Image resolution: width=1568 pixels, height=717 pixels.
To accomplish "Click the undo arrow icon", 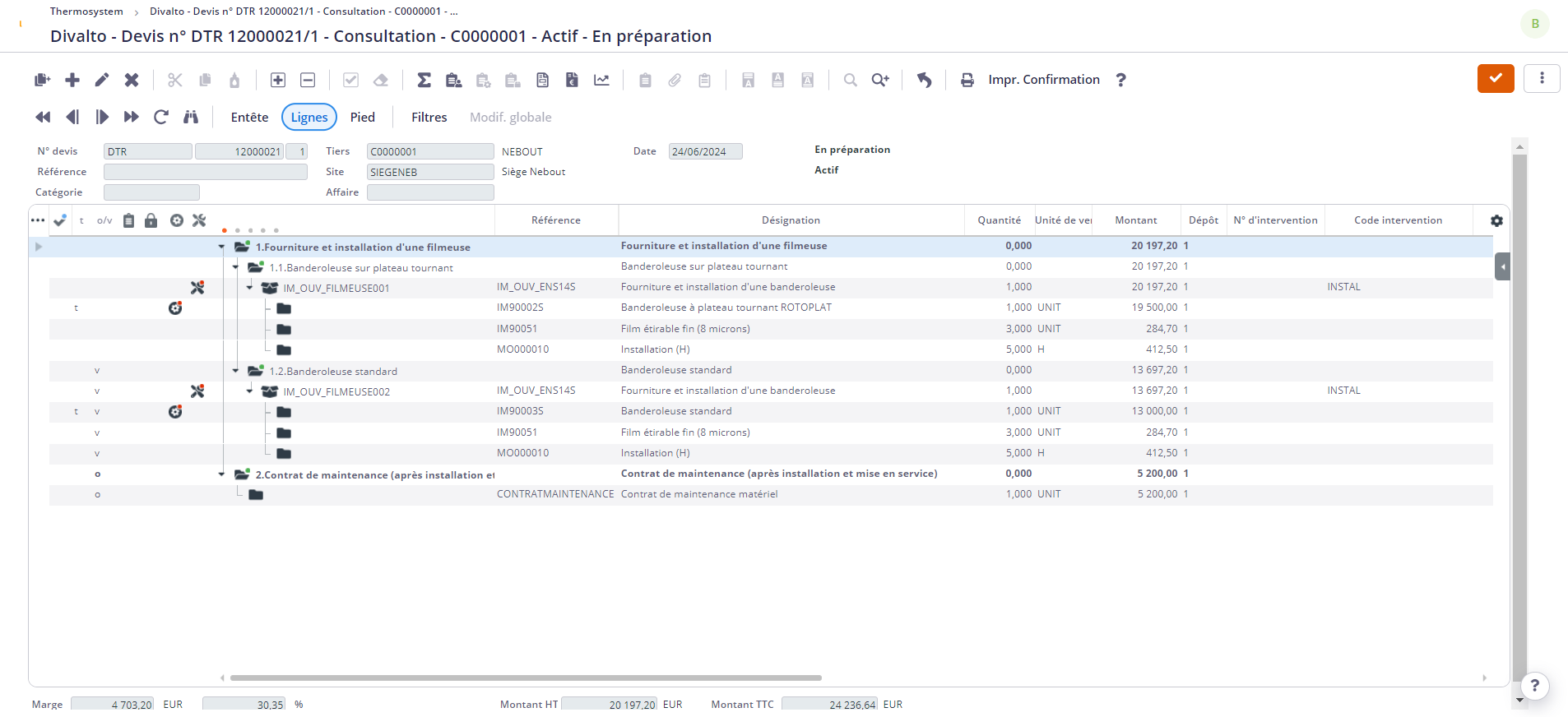I will click(x=925, y=80).
